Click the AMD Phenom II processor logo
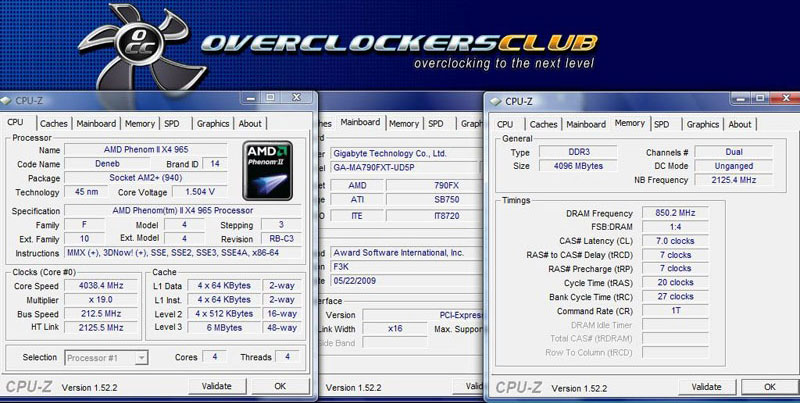This screenshot has width=800, height=403. (267, 170)
